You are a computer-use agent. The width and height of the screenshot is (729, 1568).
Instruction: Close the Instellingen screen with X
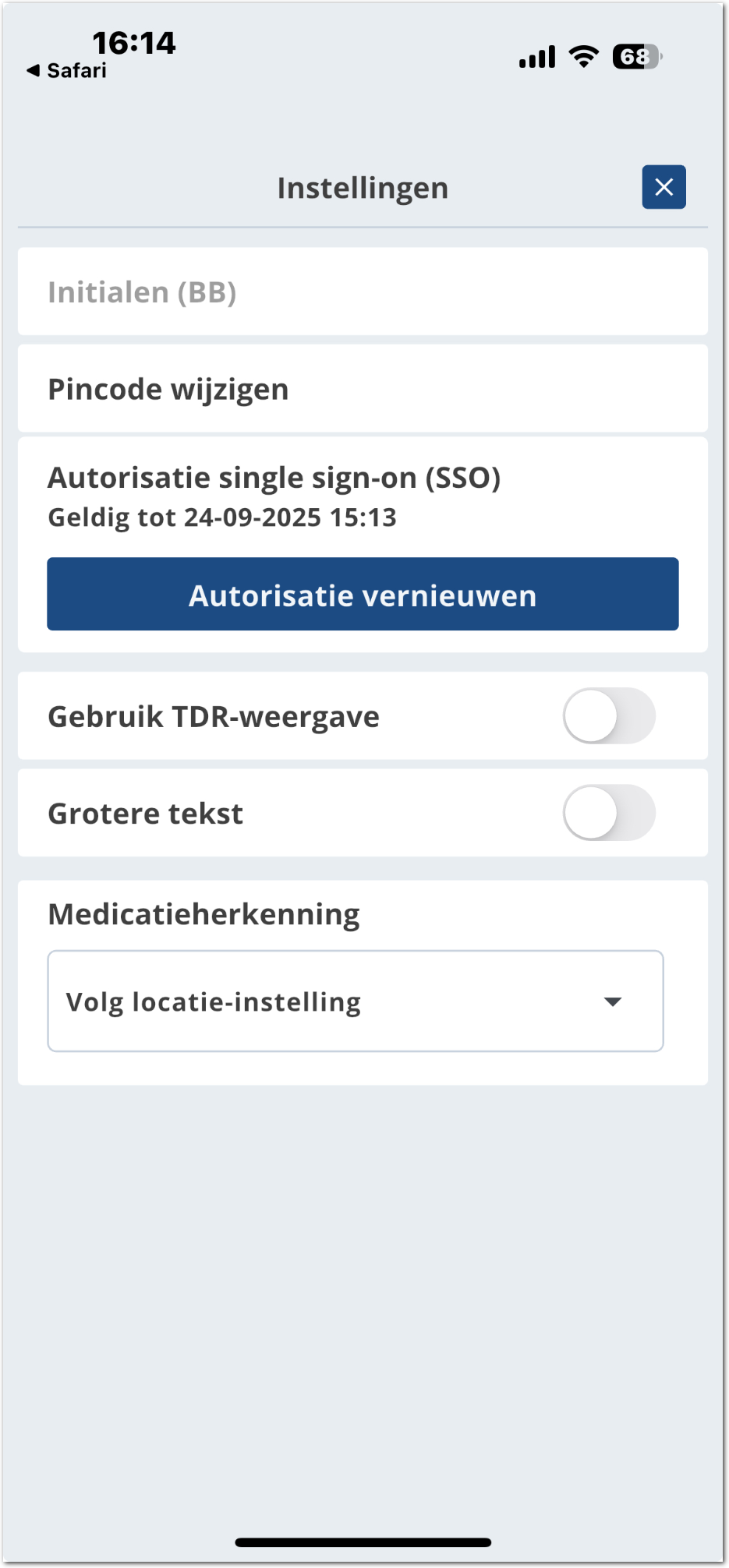pyautogui.click(x=664, y=187)
